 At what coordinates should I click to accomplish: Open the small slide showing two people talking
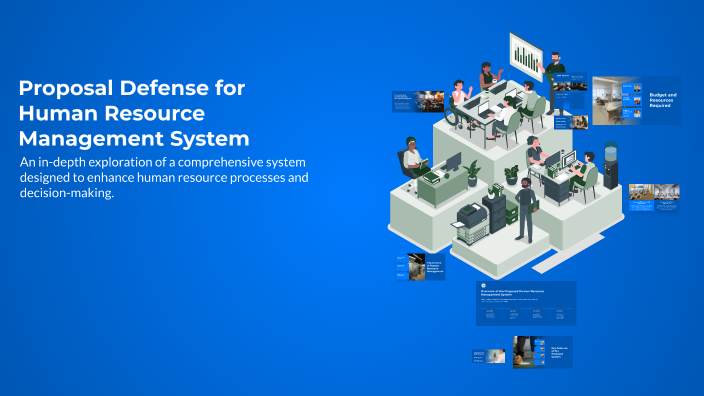click(x=488, y=356)
